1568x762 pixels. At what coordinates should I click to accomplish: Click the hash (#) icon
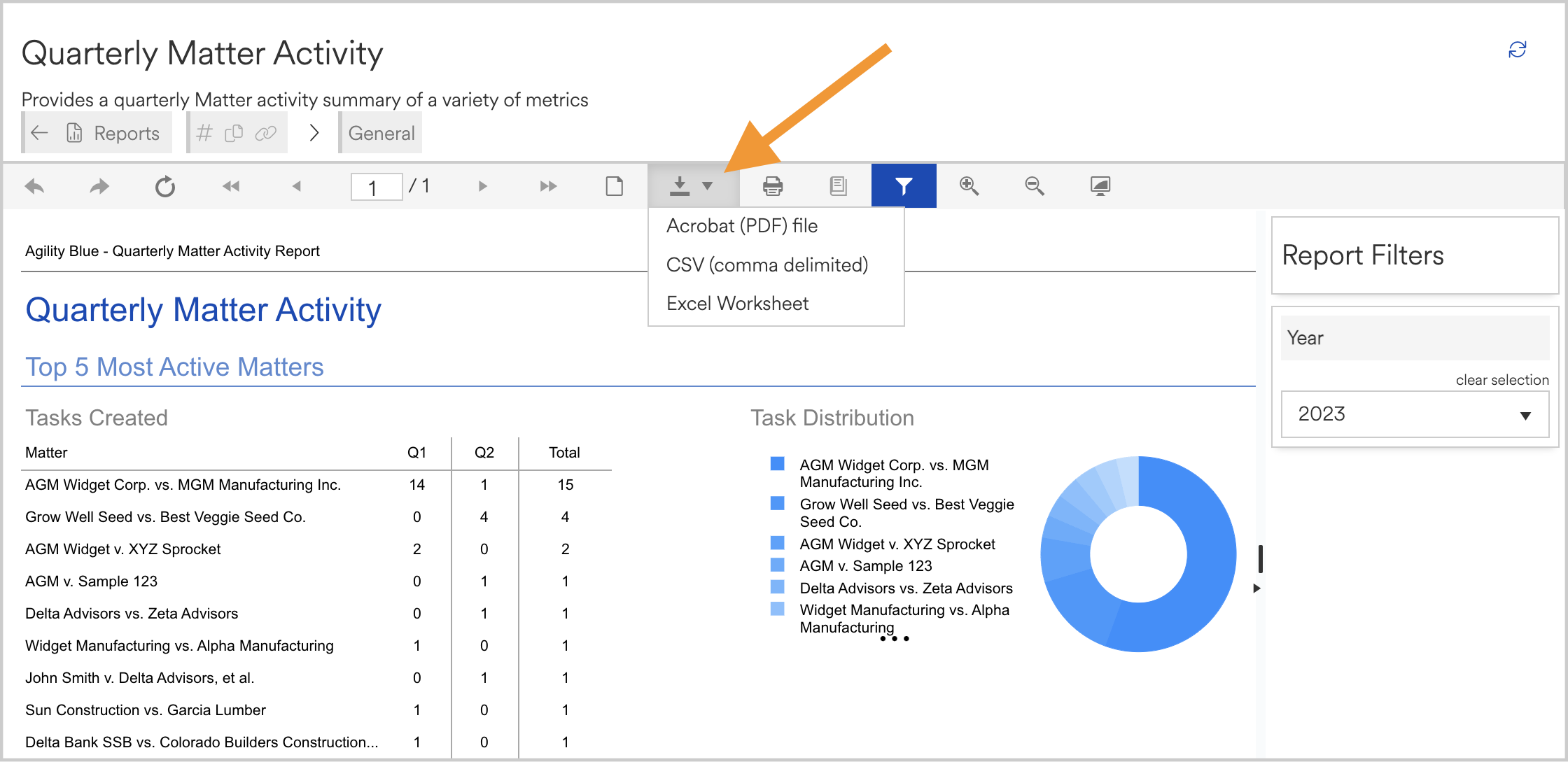coord(204,132)
